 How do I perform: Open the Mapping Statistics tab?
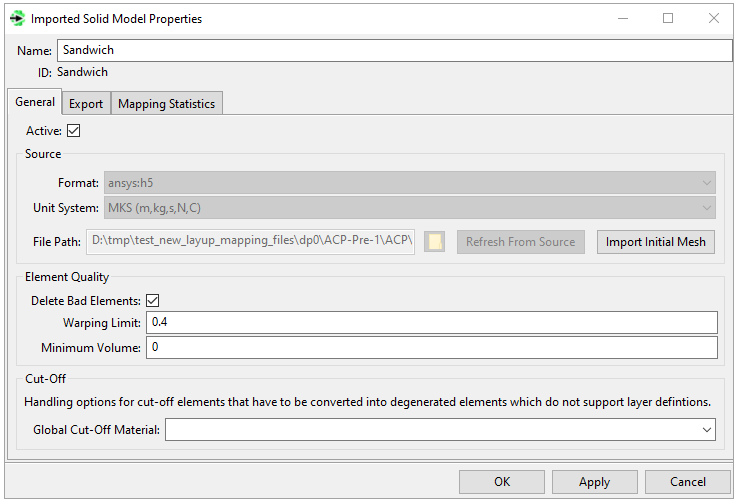[166, 103]
